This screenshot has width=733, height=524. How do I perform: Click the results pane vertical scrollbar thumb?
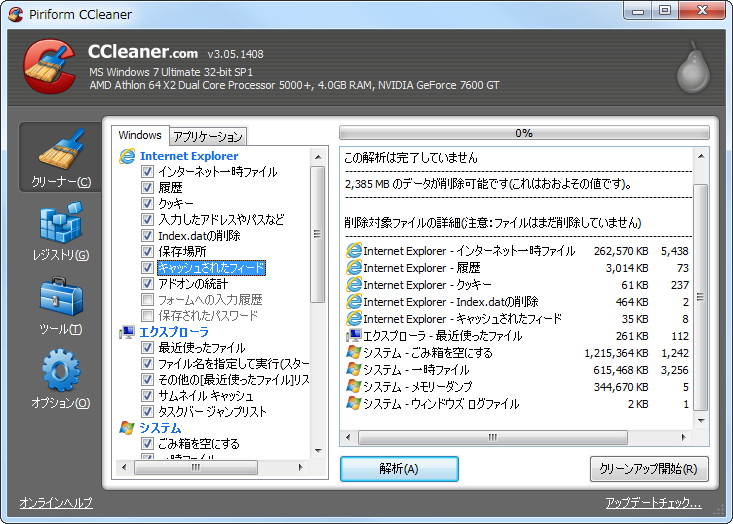700,297
